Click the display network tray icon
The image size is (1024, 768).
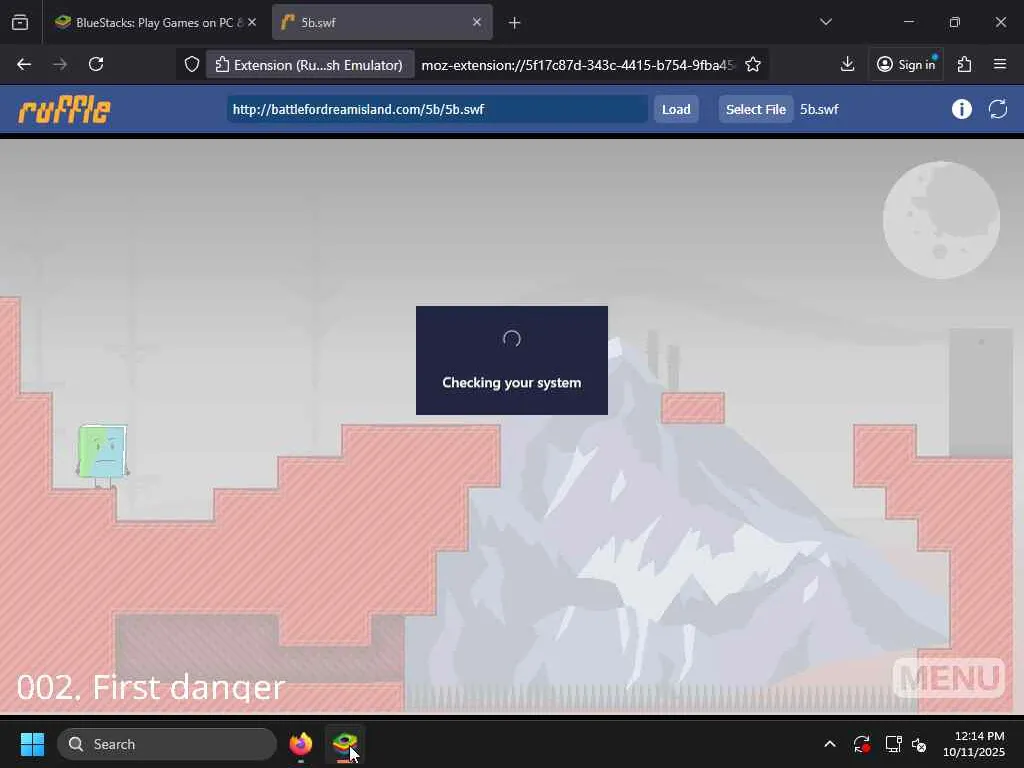893,744
